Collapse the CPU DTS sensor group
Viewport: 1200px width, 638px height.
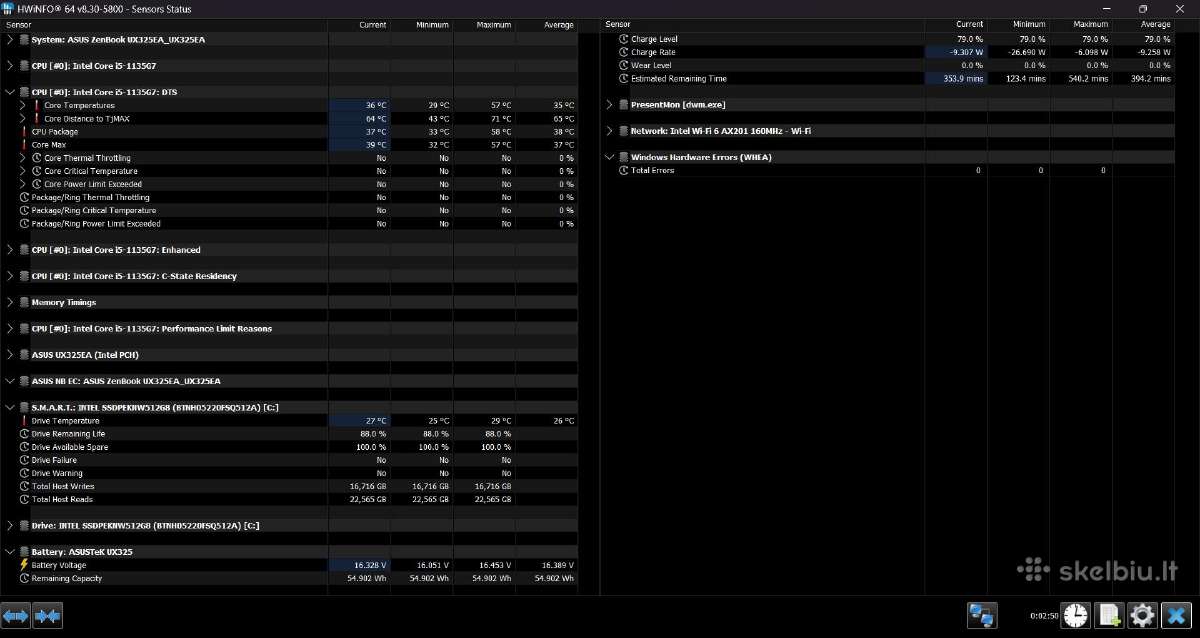(x=10, y=92)
